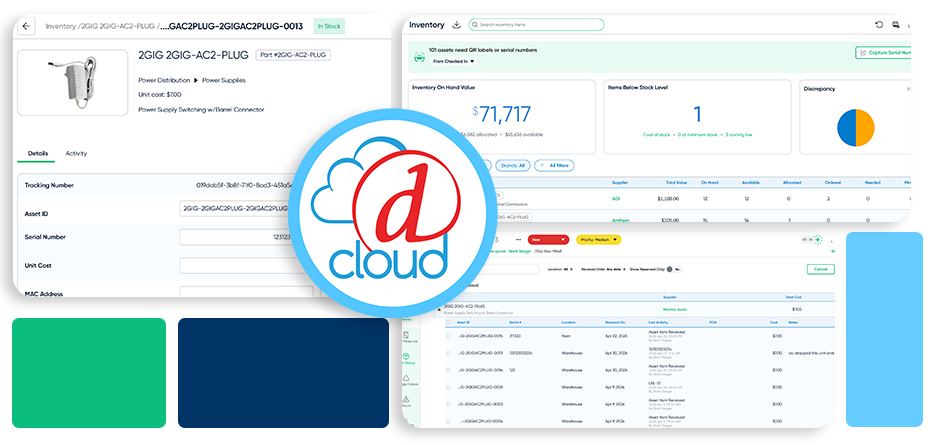Click the green plus circle icon
The image size is (933, 445).
[x=818, y=239]
